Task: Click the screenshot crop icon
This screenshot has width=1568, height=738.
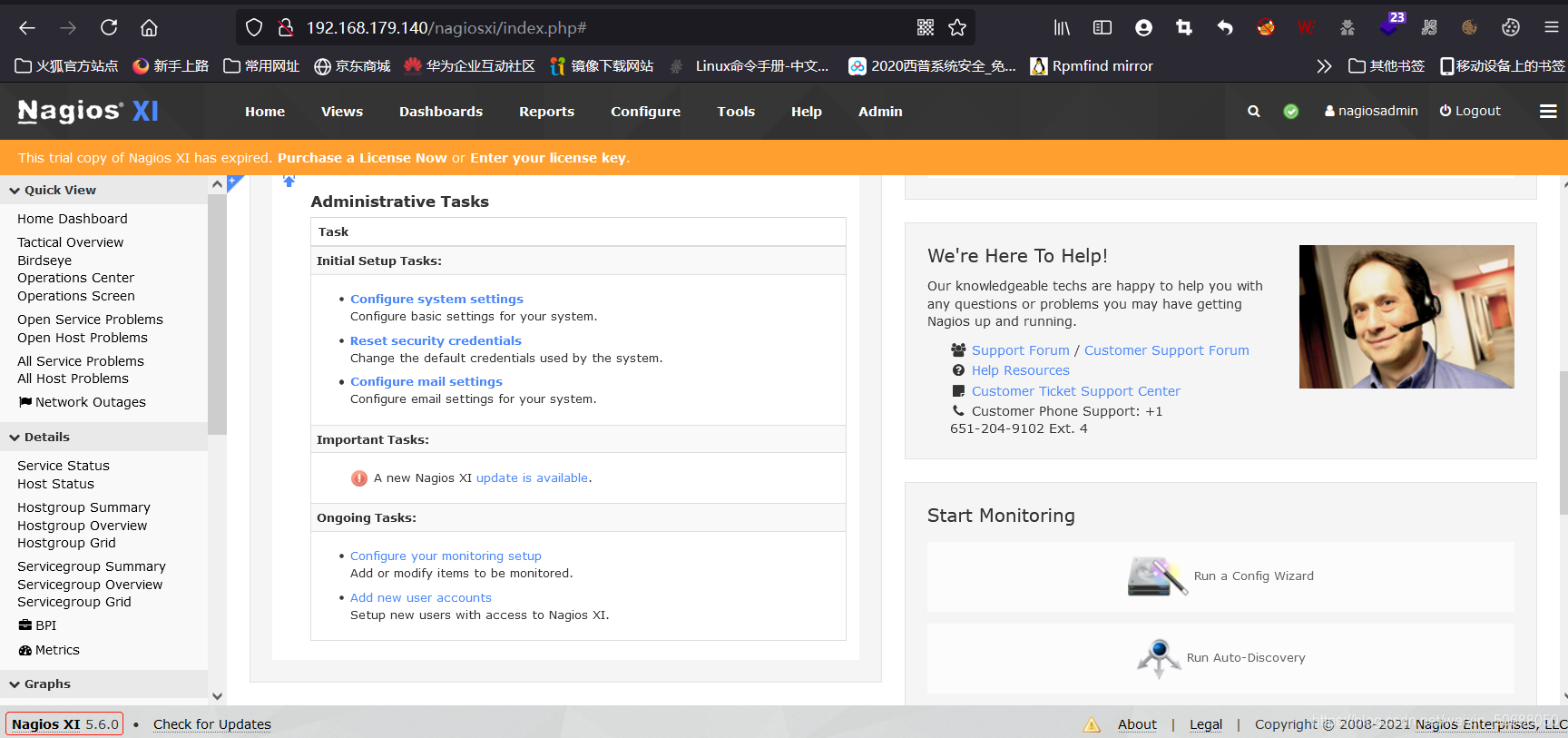Action: [x=1184, y=28]
